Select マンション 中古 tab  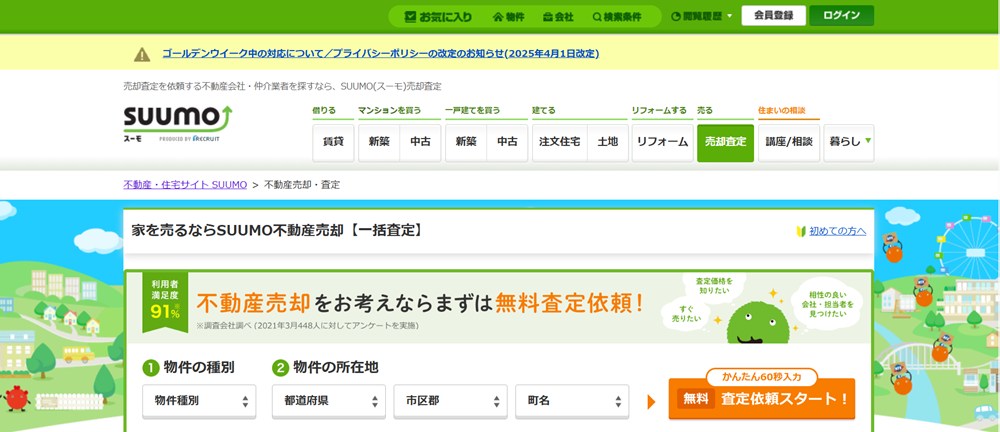click(420, 142)
